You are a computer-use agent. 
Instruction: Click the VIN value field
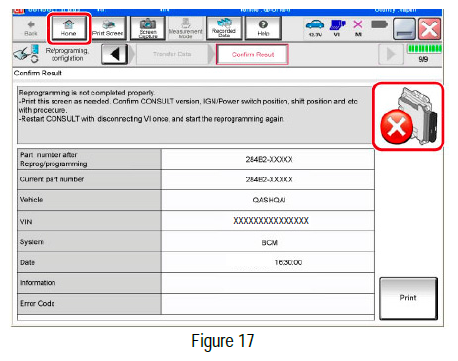click(268, 221)
